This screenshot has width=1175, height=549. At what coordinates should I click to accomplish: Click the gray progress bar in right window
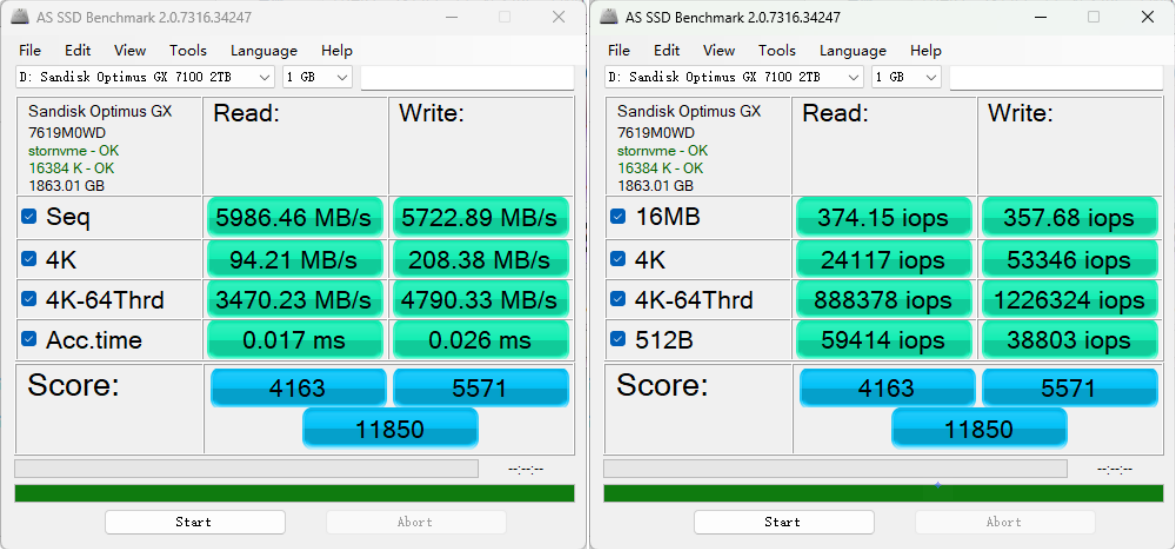point(836,469)
